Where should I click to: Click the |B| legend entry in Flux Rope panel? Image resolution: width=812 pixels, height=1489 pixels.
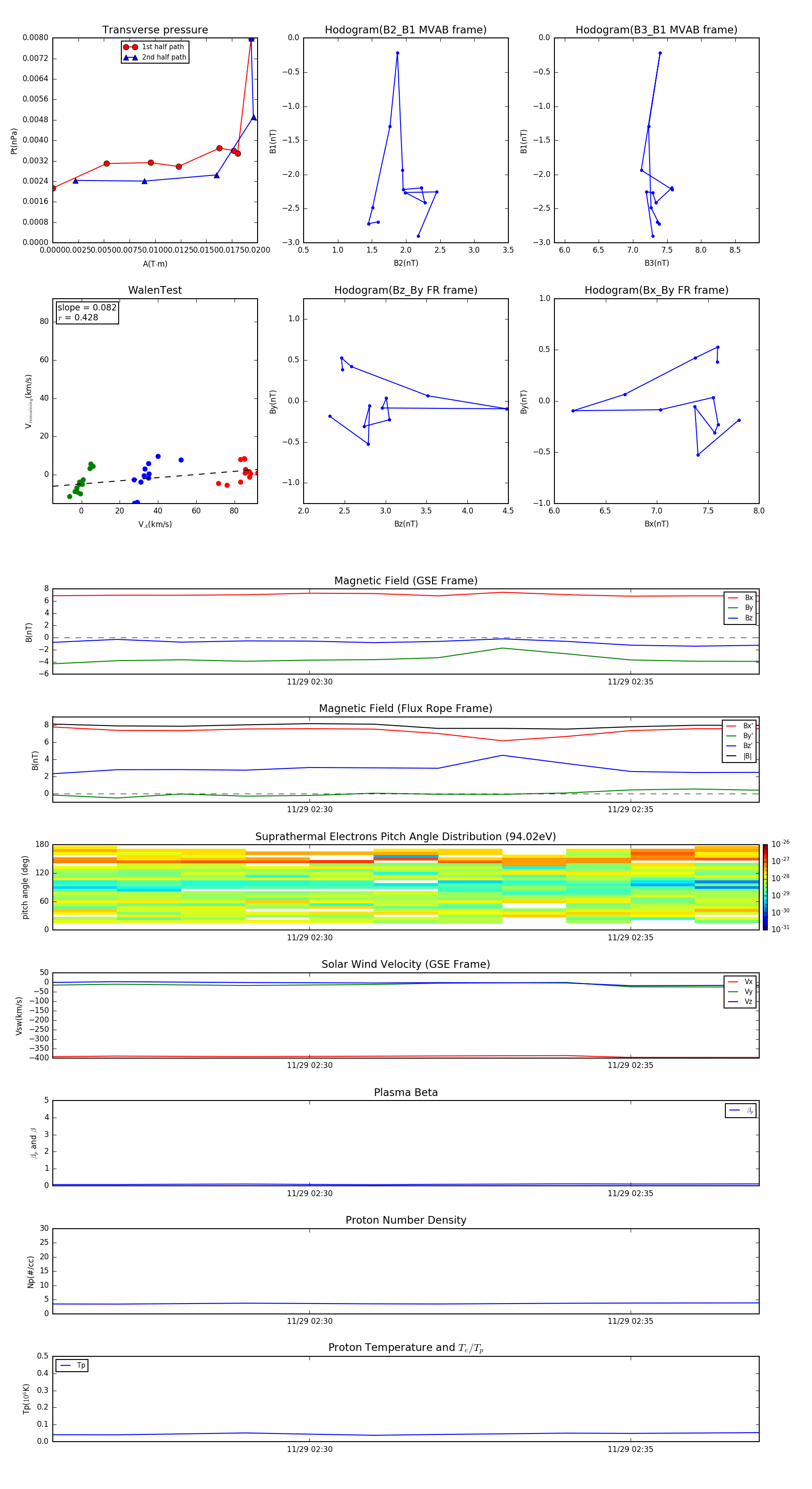click(739, 756)
